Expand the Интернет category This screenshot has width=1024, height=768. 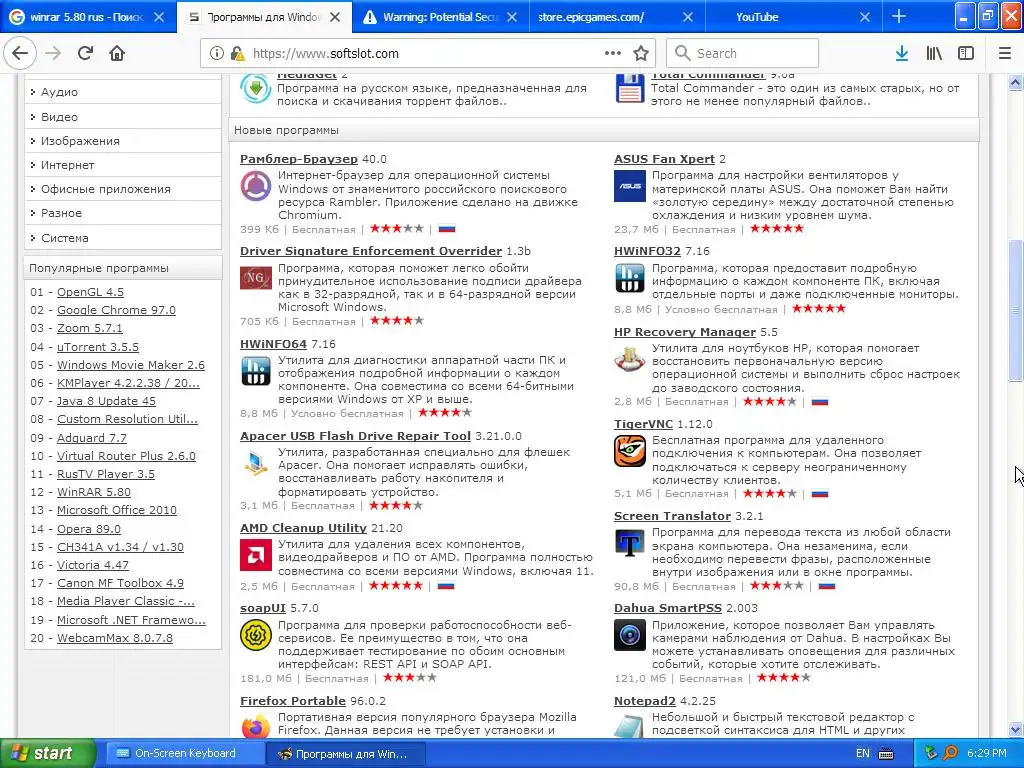click(x=123, y=165)
